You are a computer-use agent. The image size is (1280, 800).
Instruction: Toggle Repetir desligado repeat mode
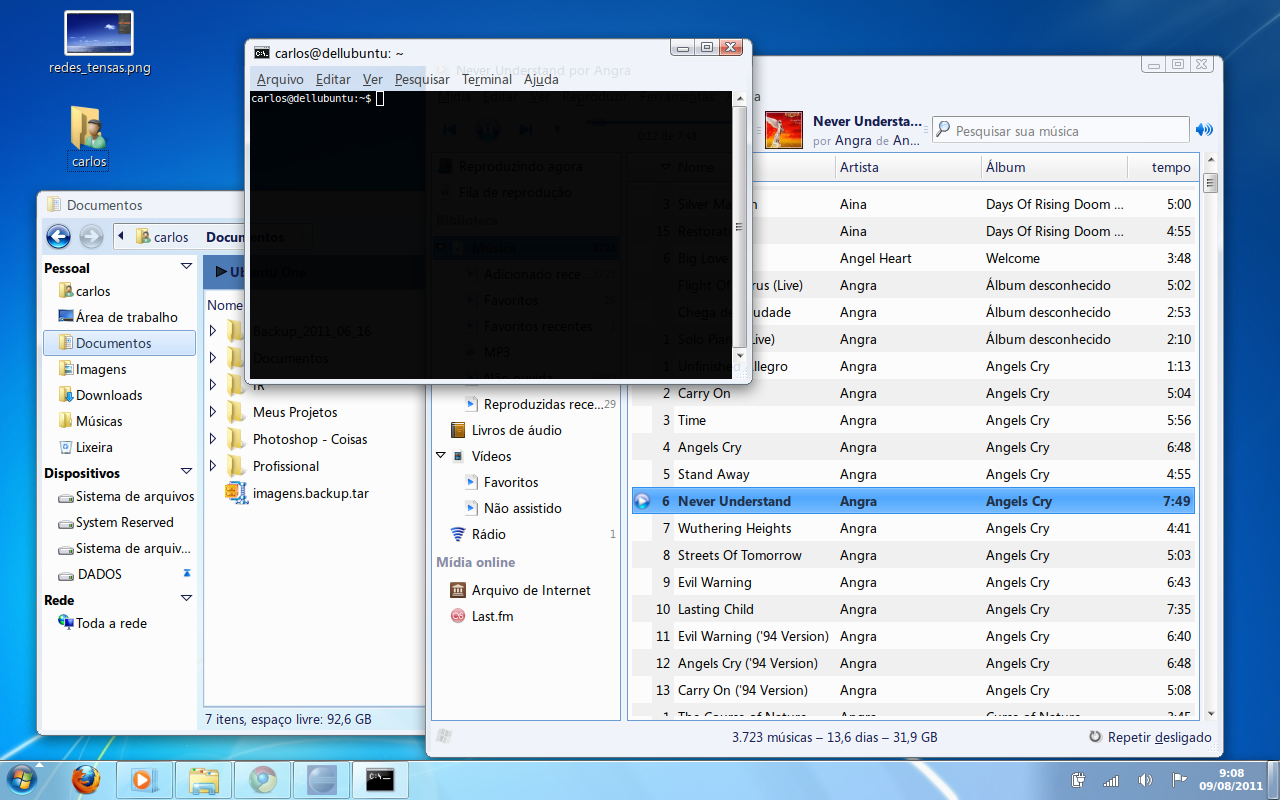click(x=1150, y=737)
